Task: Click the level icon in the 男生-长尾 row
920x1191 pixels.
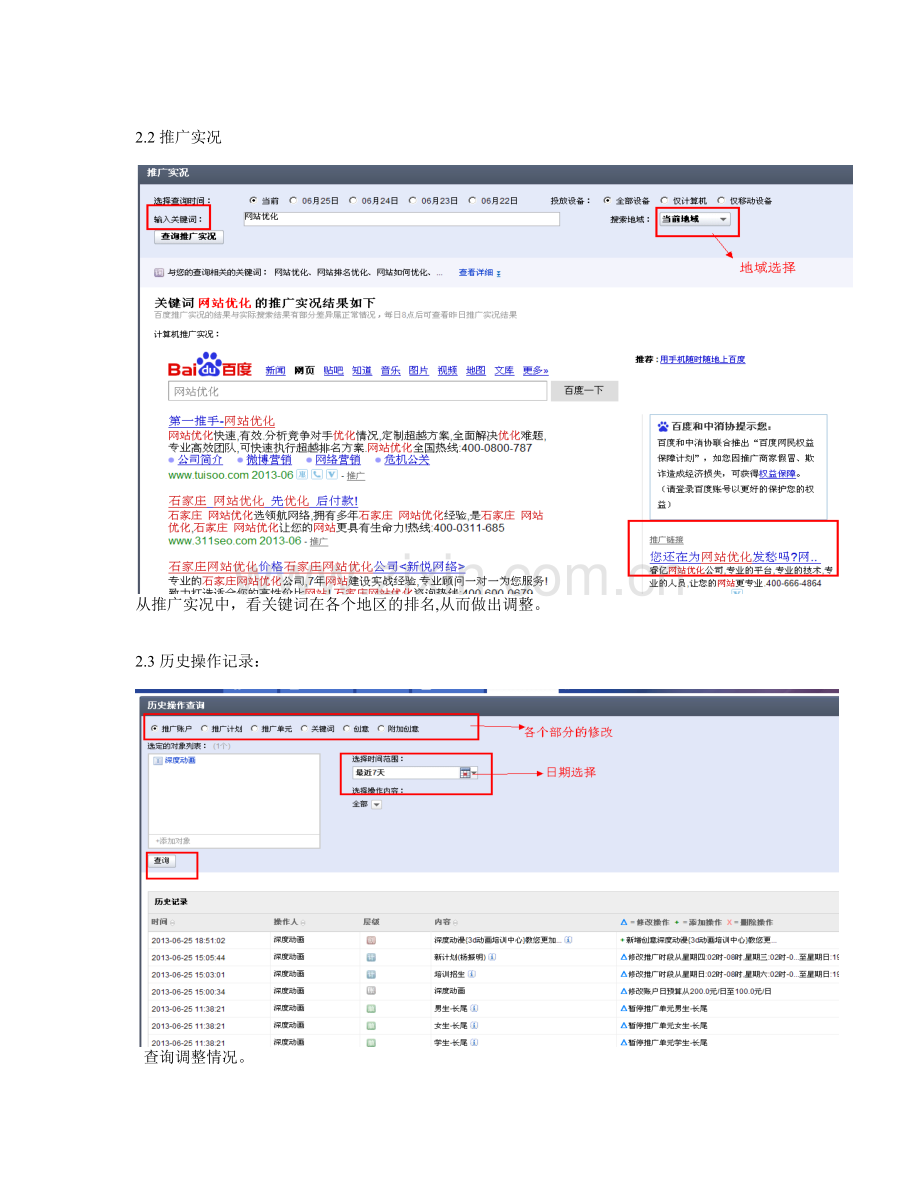Action: 371,1009
